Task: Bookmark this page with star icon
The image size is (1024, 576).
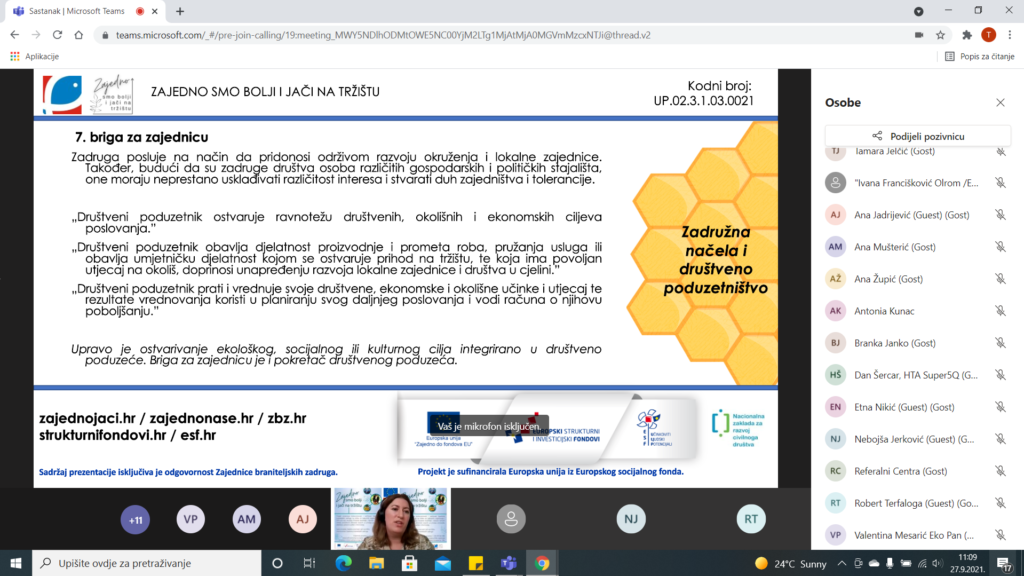Action: [942, 34]
